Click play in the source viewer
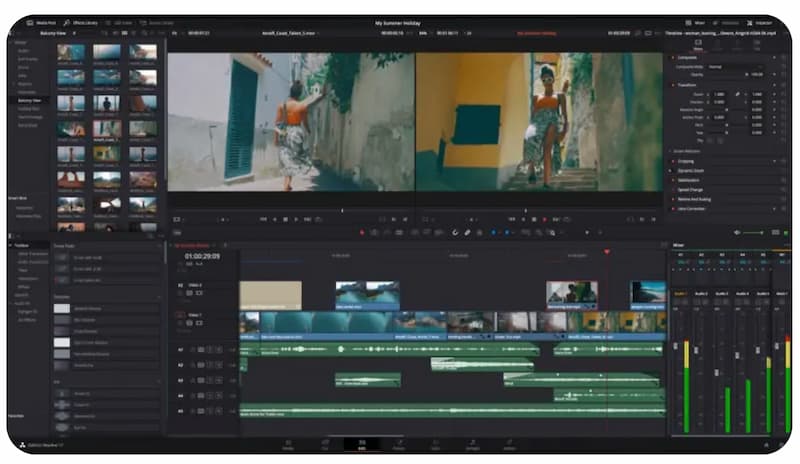 pos(298,218)
